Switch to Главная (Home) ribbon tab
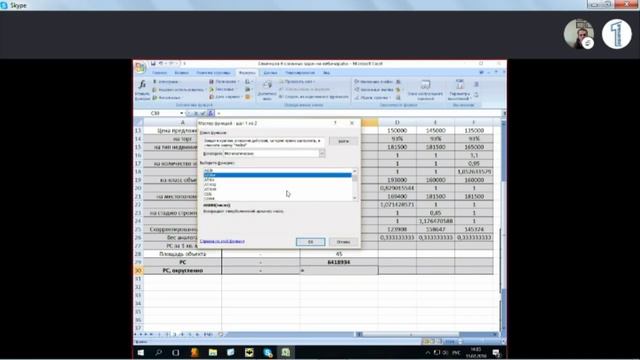This screenshot has width=640, height=360. [x=160, y=73]
